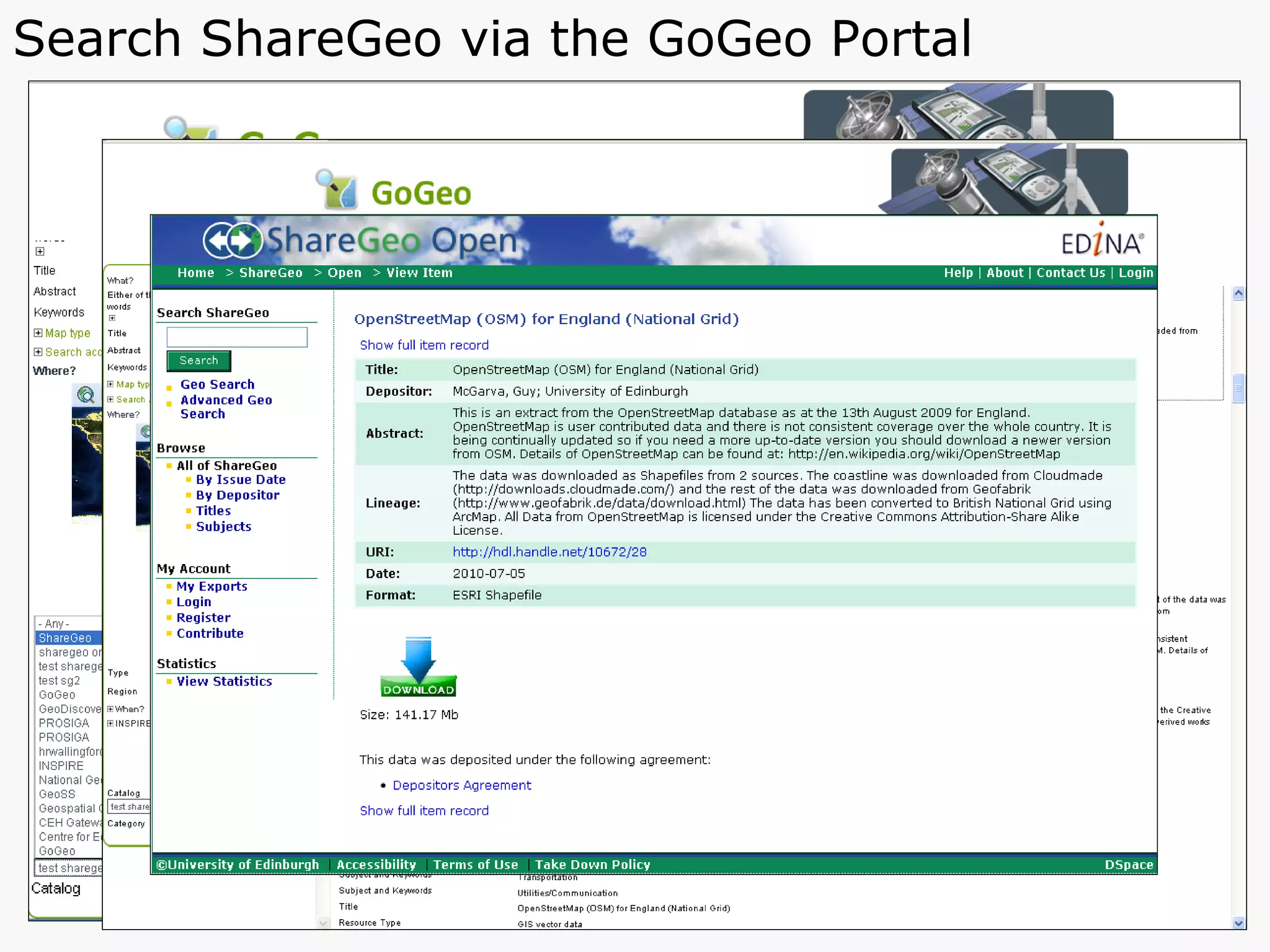Click the EDINA logo
The width and height of the screenshot is (1270, 952).
(1102, 240)
